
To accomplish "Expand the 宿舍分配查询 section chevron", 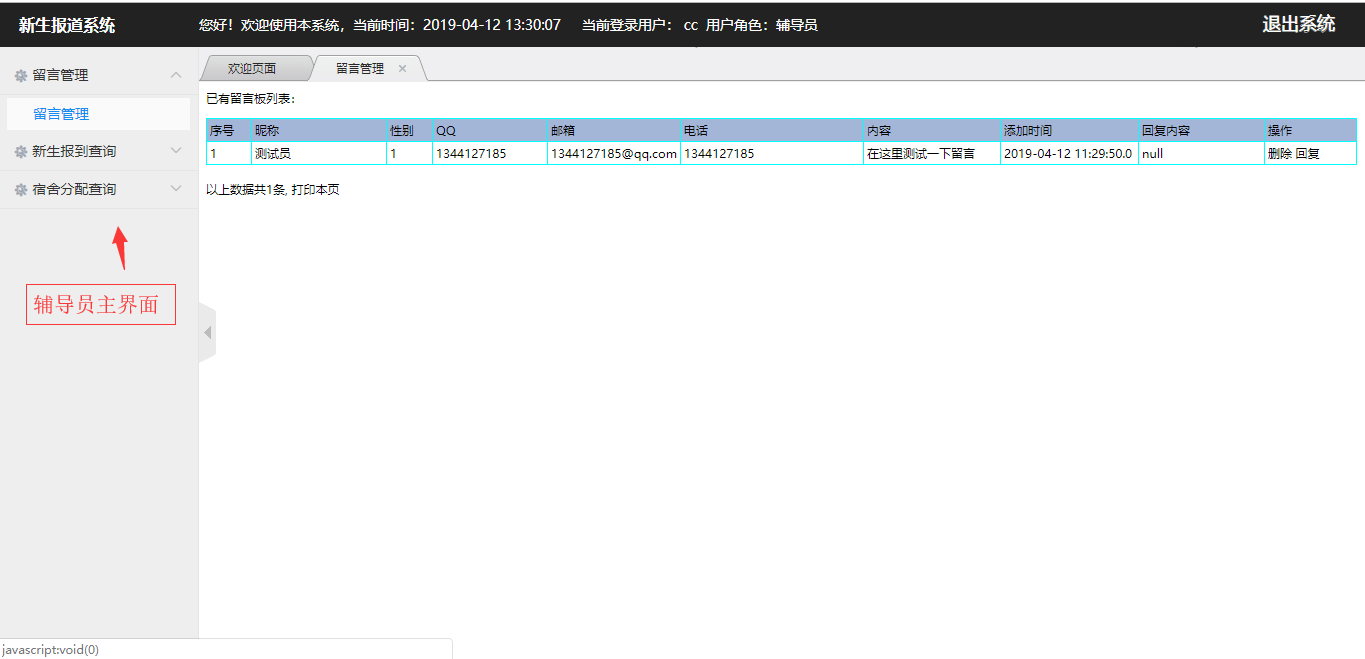I will pyautogui.click(x=176, y=189).
